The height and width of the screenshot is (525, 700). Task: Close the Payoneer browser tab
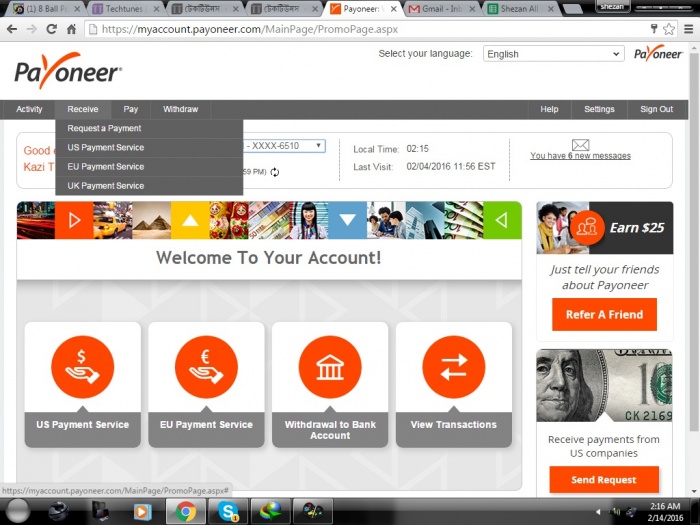pyautogui.click(x=393, y=9)
